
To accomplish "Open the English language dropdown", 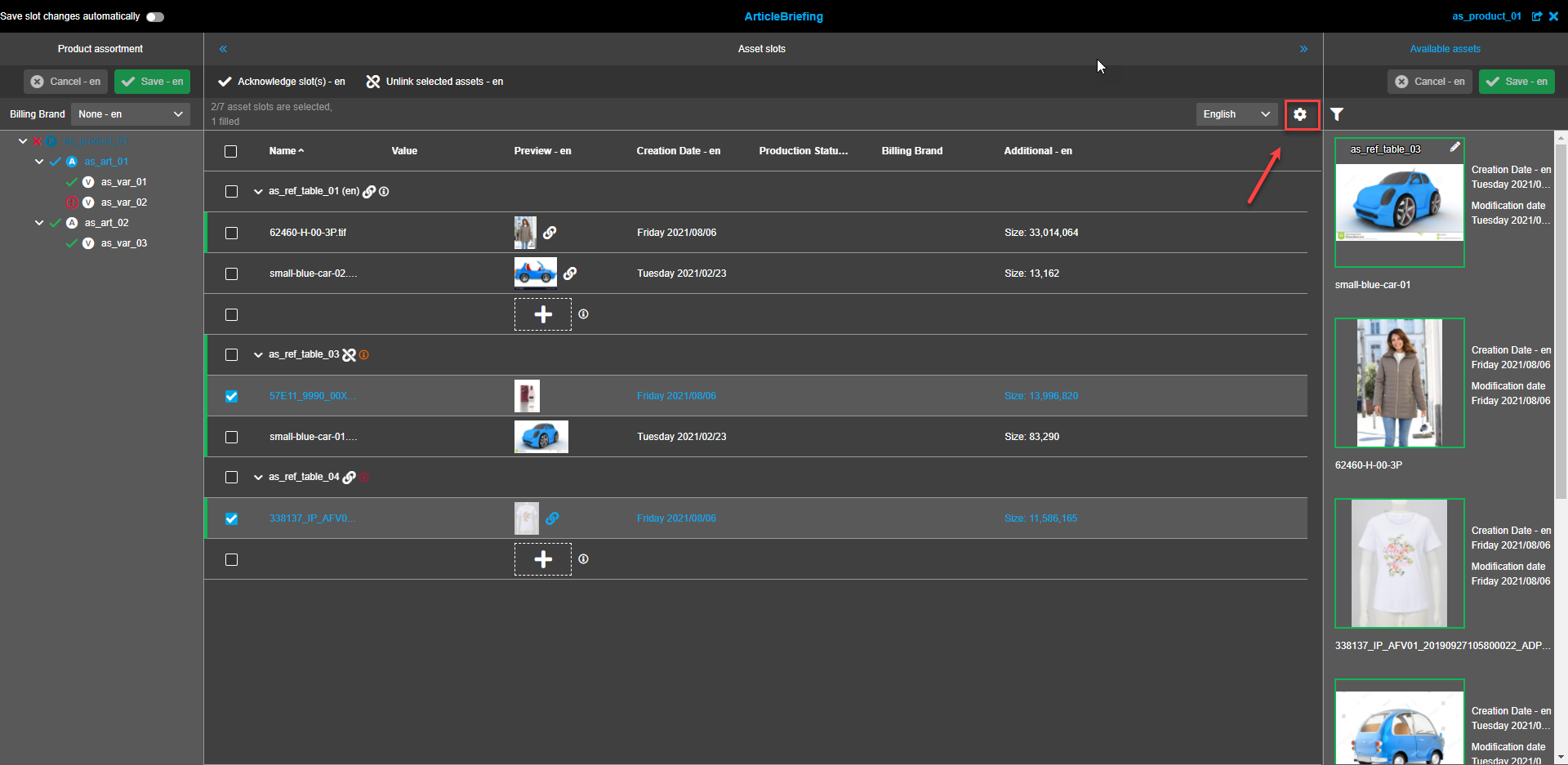I will pyautogui.click(x=1236, y=114).
